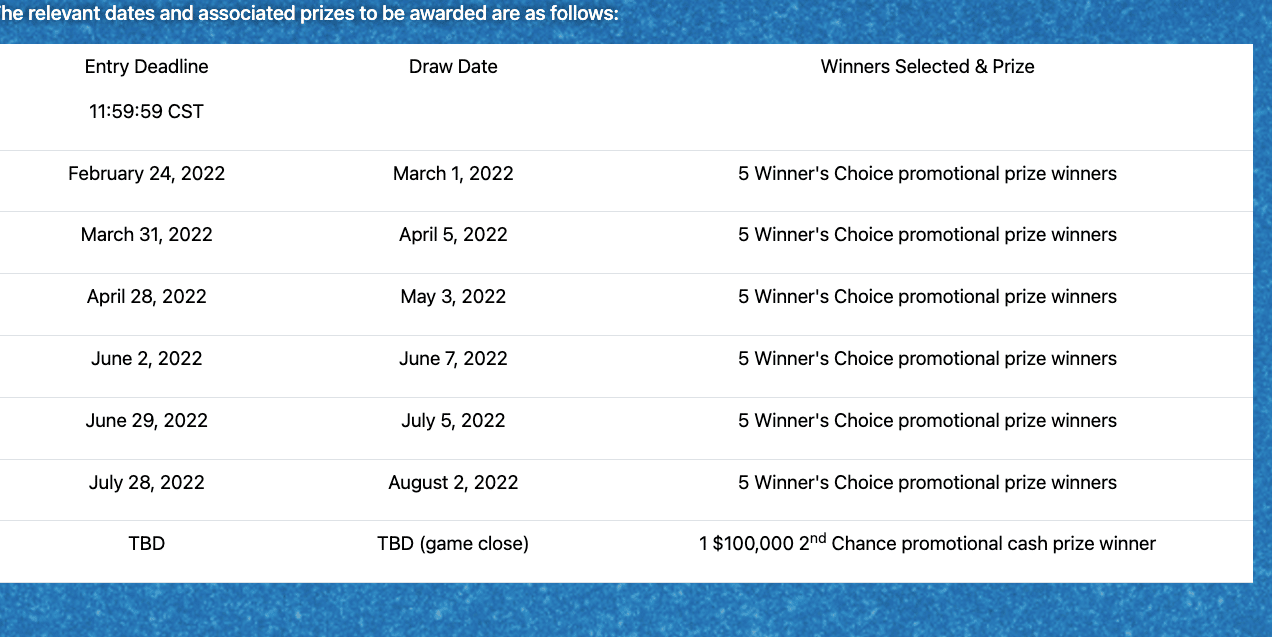Select the April 28, 2022 entry deadline
The height and width of the screenshot is (637, 1272).
point(146,297)
